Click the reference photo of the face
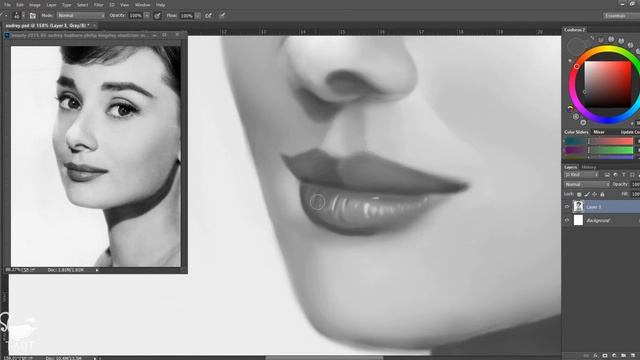 pyautogui.click(x=96, y=156)
